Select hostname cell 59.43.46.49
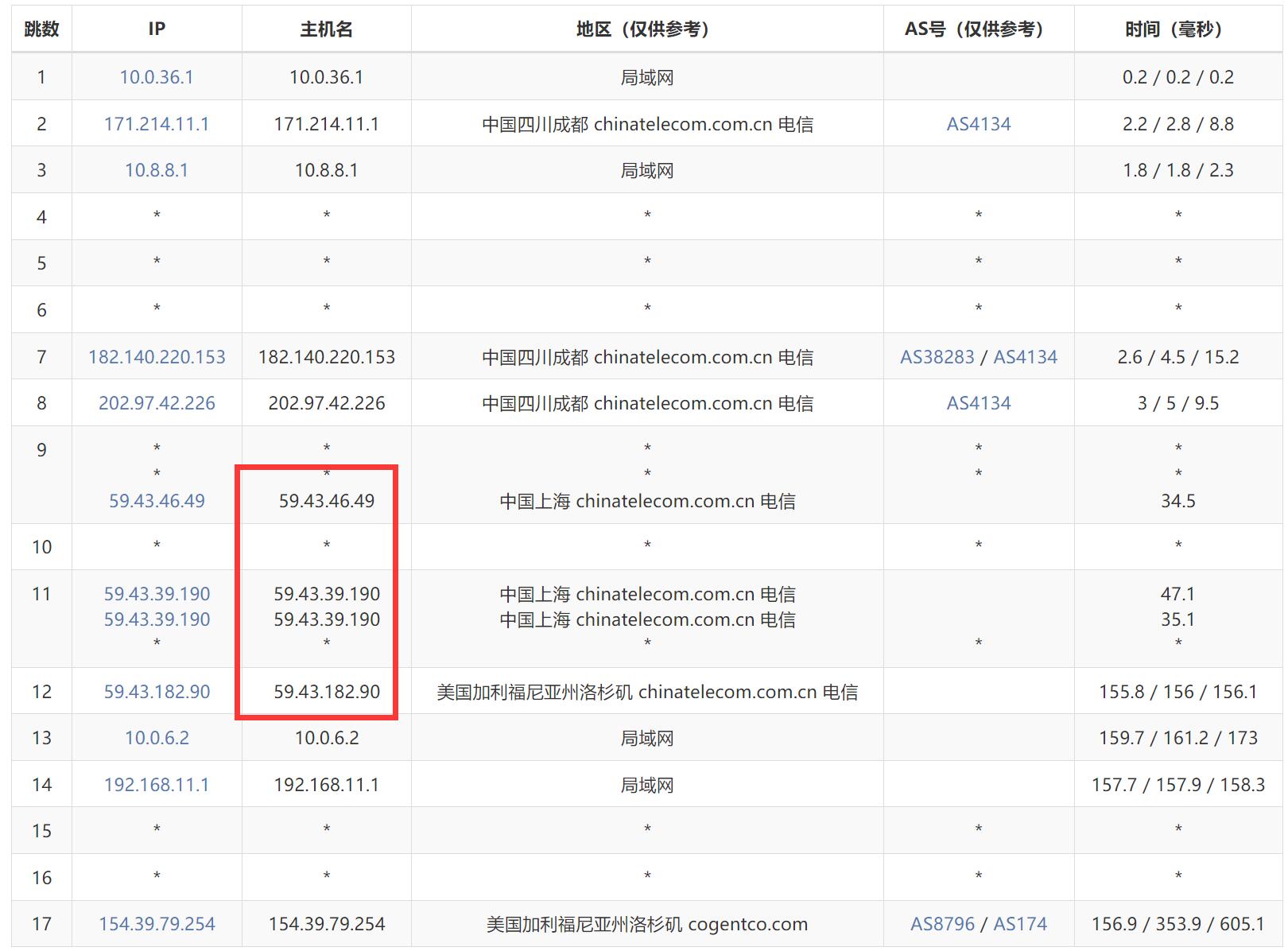This screenshot has width=1288, height=951. point(327,501)
